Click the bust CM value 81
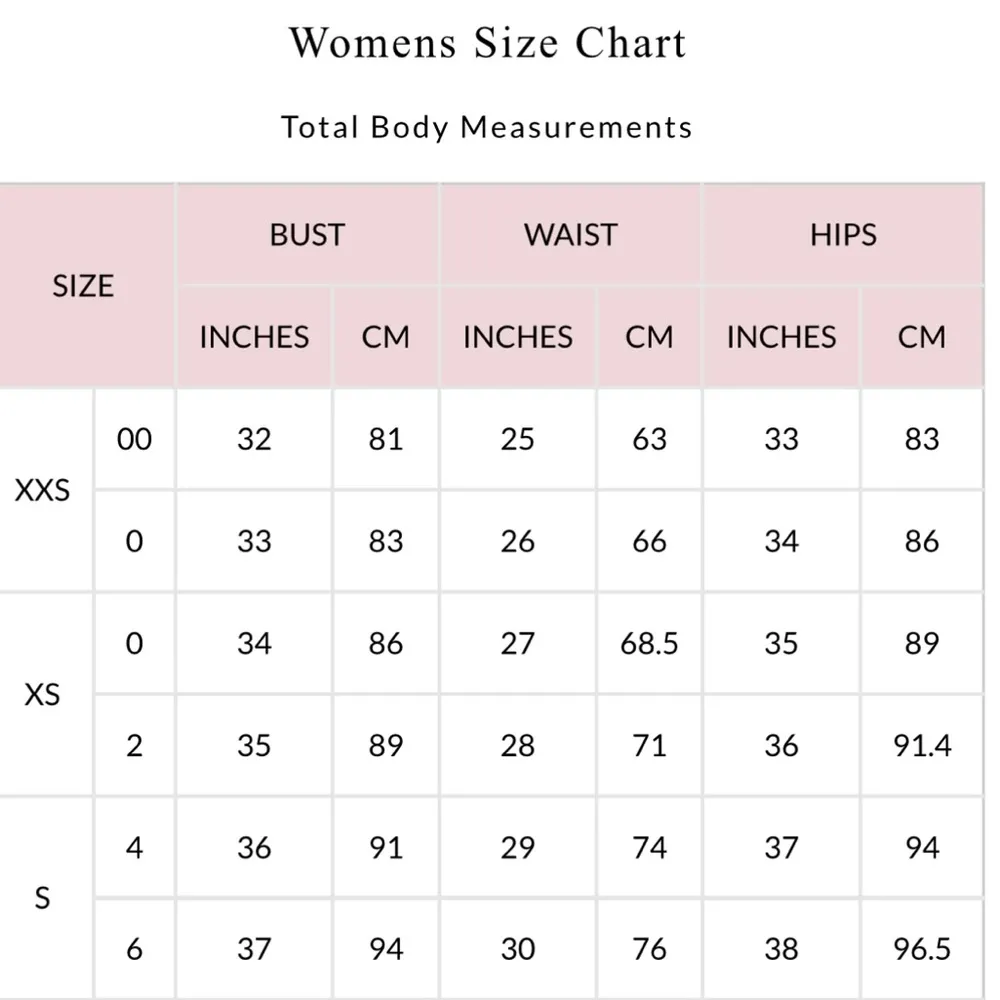Viewport: 1000px width, 1000px height. [x=386, y=439]
